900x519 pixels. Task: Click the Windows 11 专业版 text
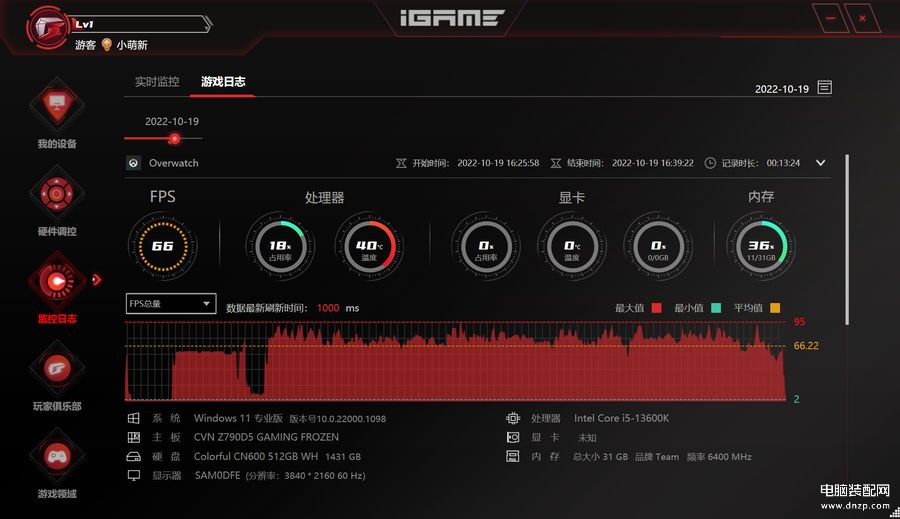[238, 419]
